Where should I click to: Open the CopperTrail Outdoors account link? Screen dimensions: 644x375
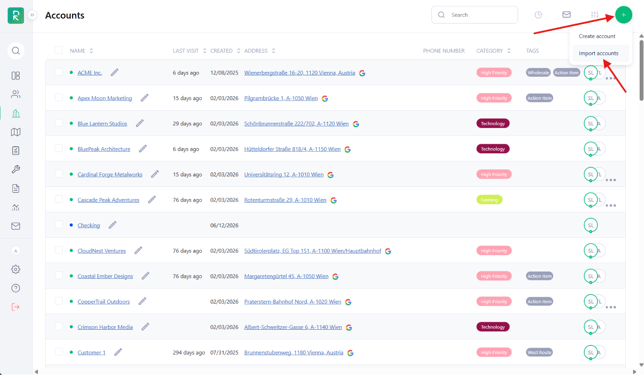click(104, 302)
